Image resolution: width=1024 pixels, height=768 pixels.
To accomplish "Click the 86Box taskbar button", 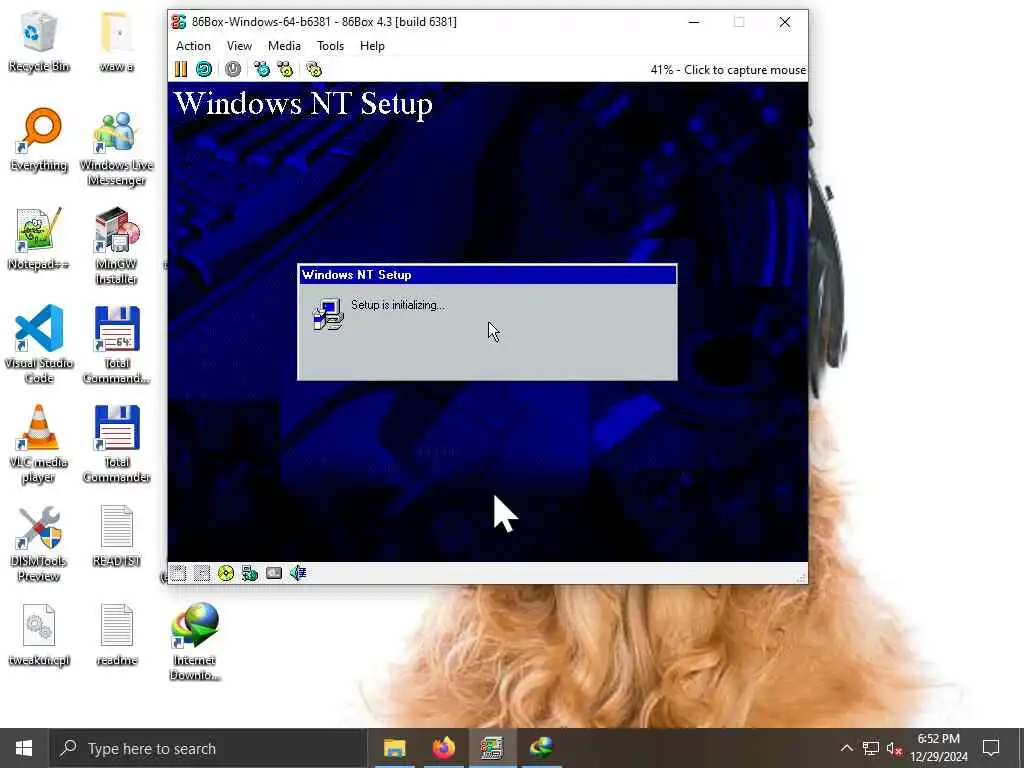I will point(492,748).
